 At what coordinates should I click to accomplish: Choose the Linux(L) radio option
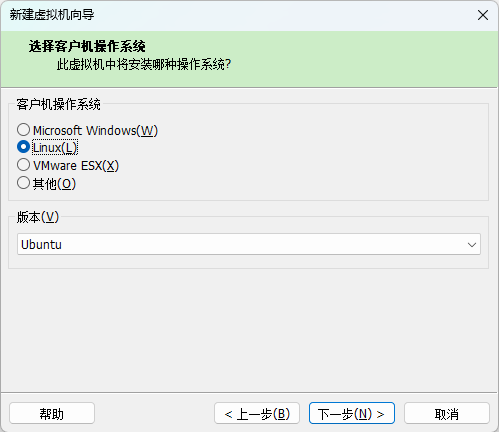tap(23, 147)
